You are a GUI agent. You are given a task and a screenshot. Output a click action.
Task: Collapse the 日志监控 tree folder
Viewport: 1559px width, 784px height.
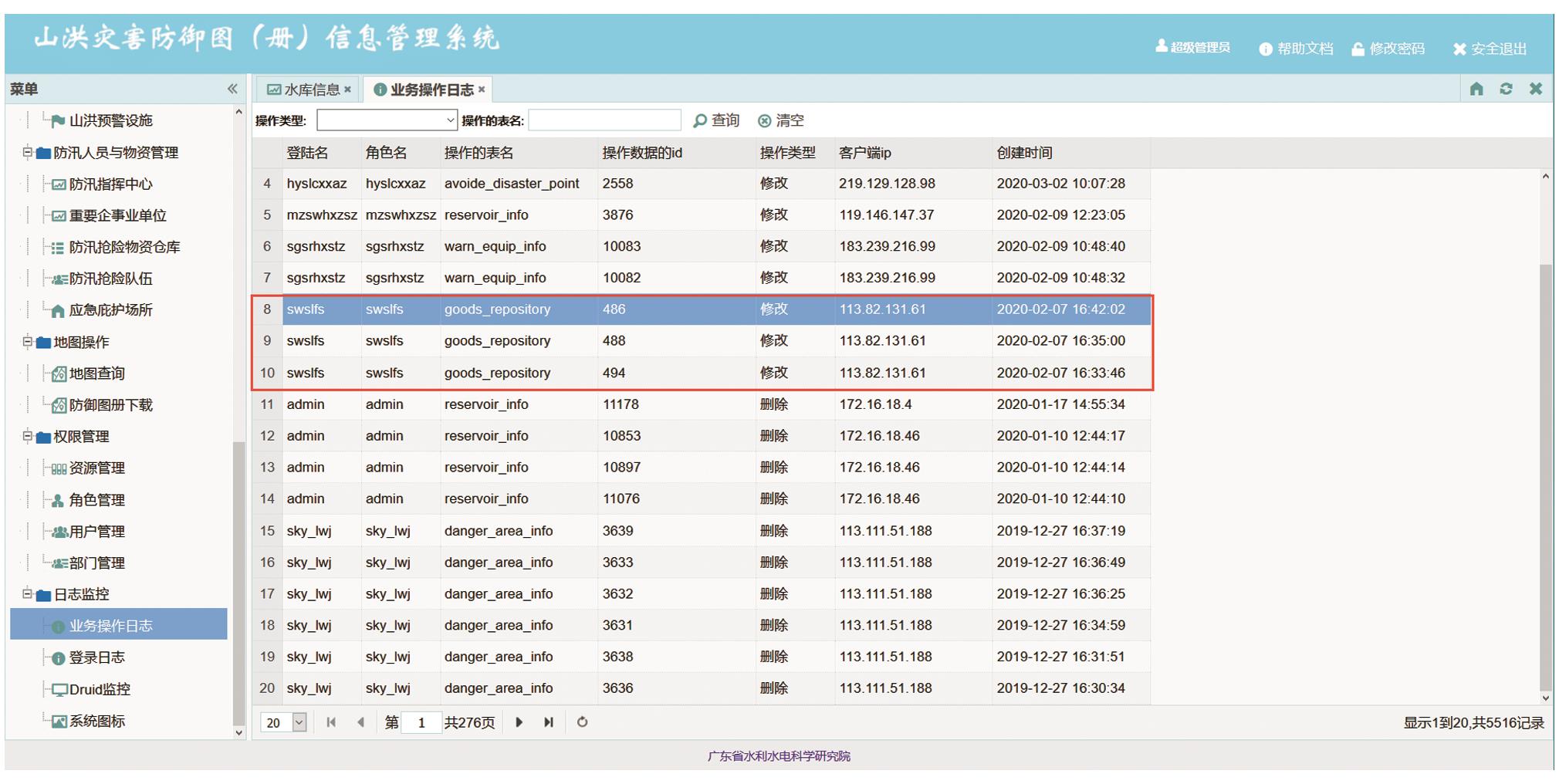pos(27,594)
